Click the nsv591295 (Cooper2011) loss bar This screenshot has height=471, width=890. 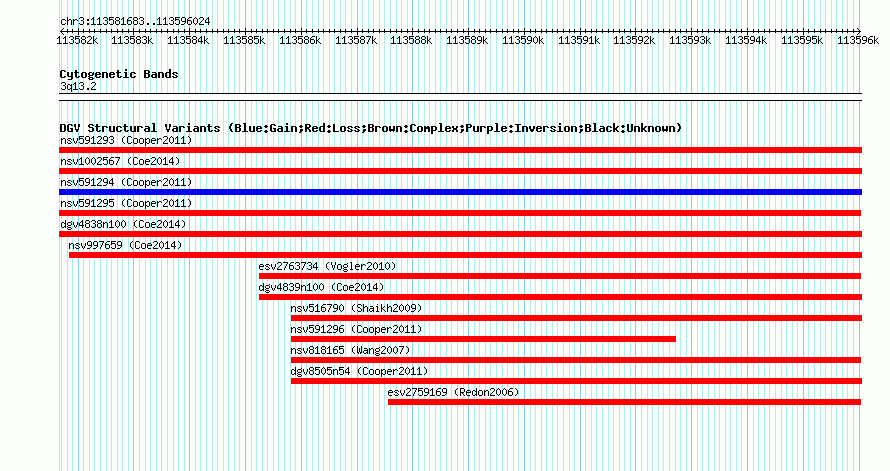[x=460, y=213]
